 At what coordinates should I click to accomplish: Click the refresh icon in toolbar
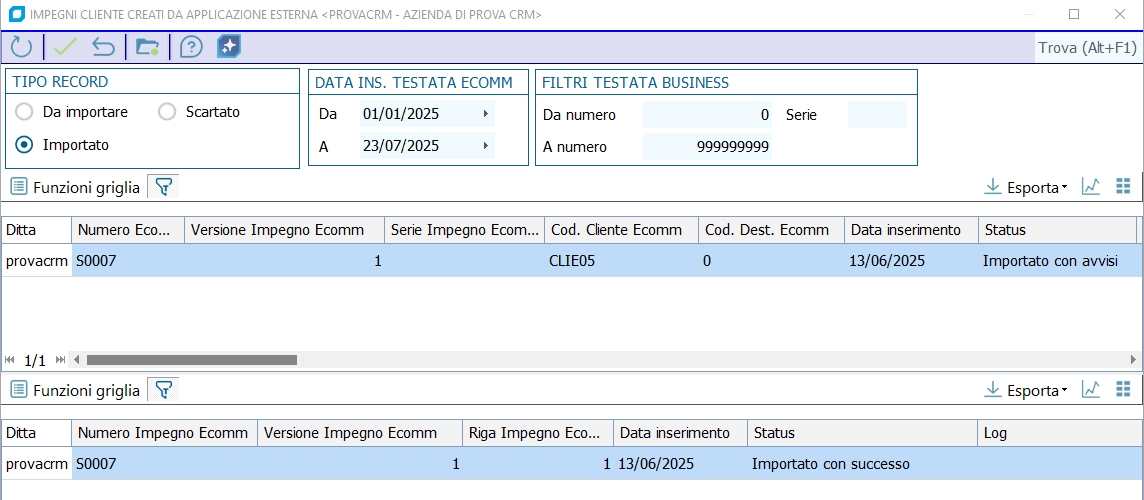[21, 47]
